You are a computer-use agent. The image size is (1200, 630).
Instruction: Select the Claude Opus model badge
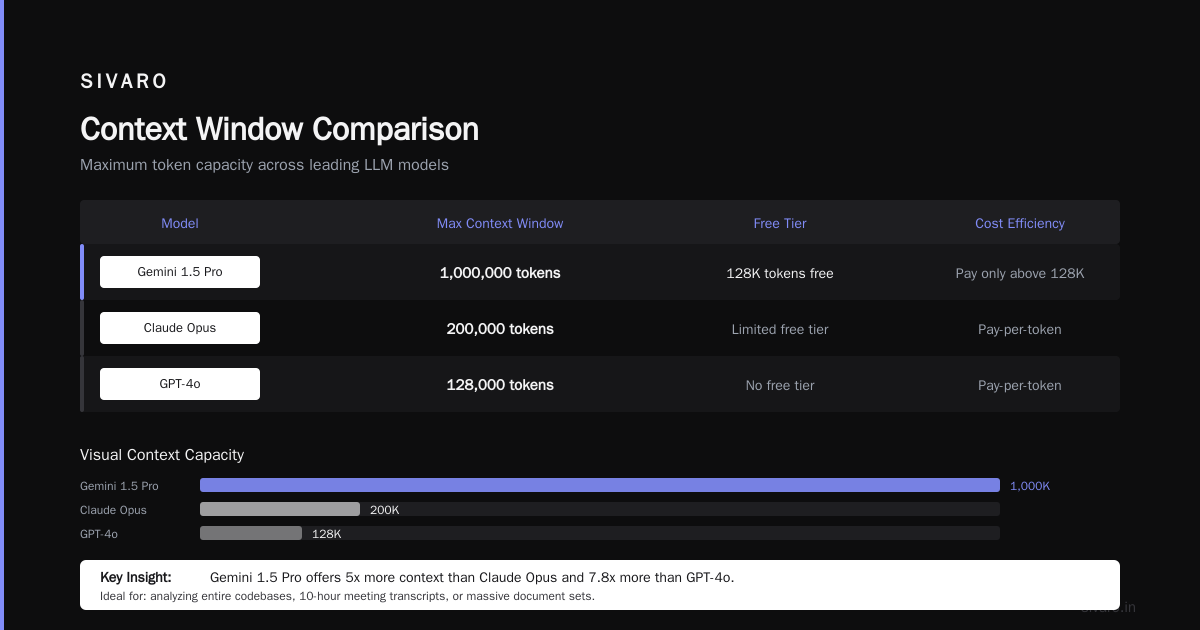pos(180,328)
